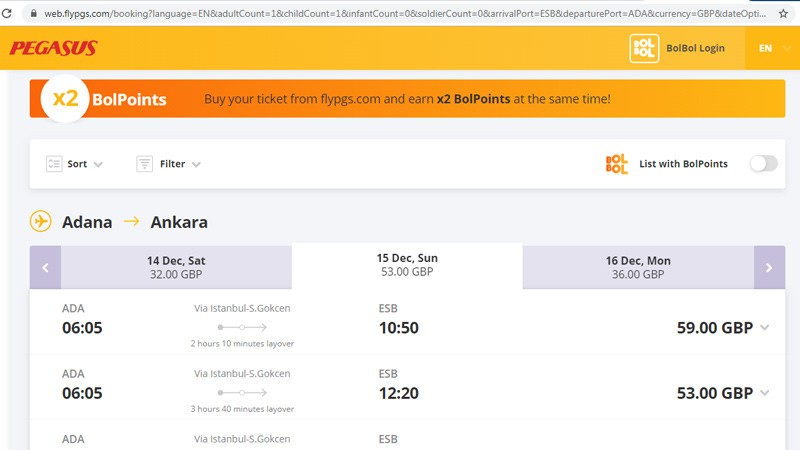This screenshot has width=800, height=450.
Task: Click the airplane icon next to Adana
Action: click(41, 222)
